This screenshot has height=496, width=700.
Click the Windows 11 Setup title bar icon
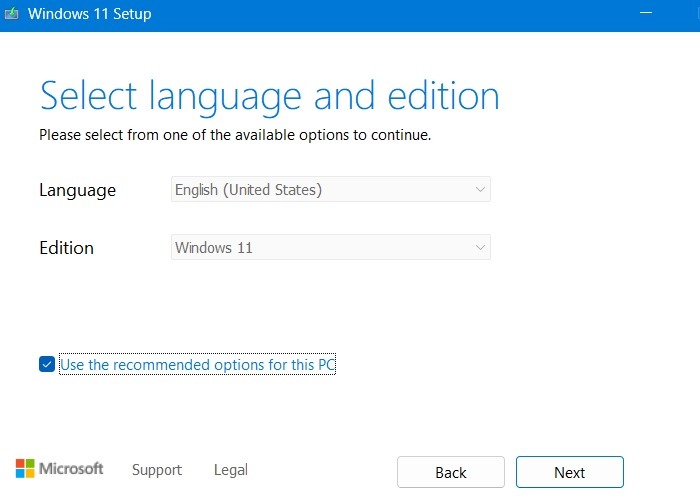[x=11, y=13]
